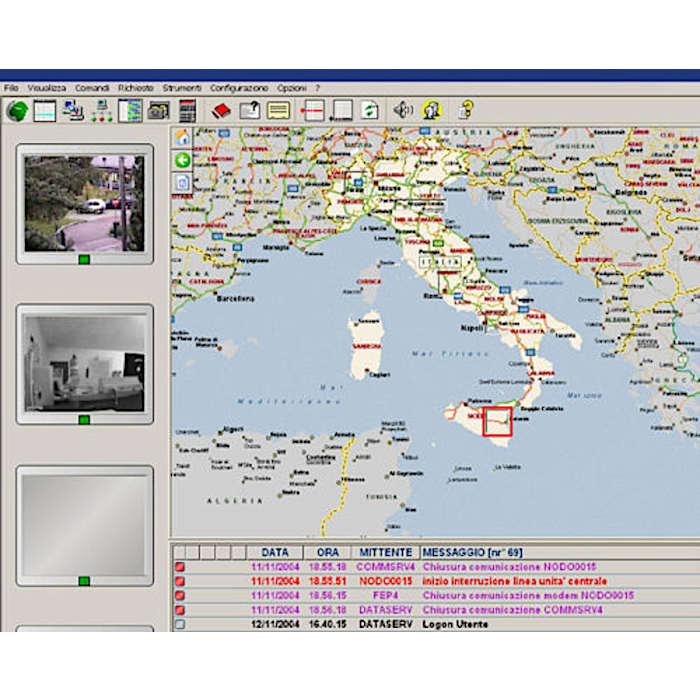Click the connected computers toolbar icon
Screen dimensions: 700x700
tap(73, 111)
